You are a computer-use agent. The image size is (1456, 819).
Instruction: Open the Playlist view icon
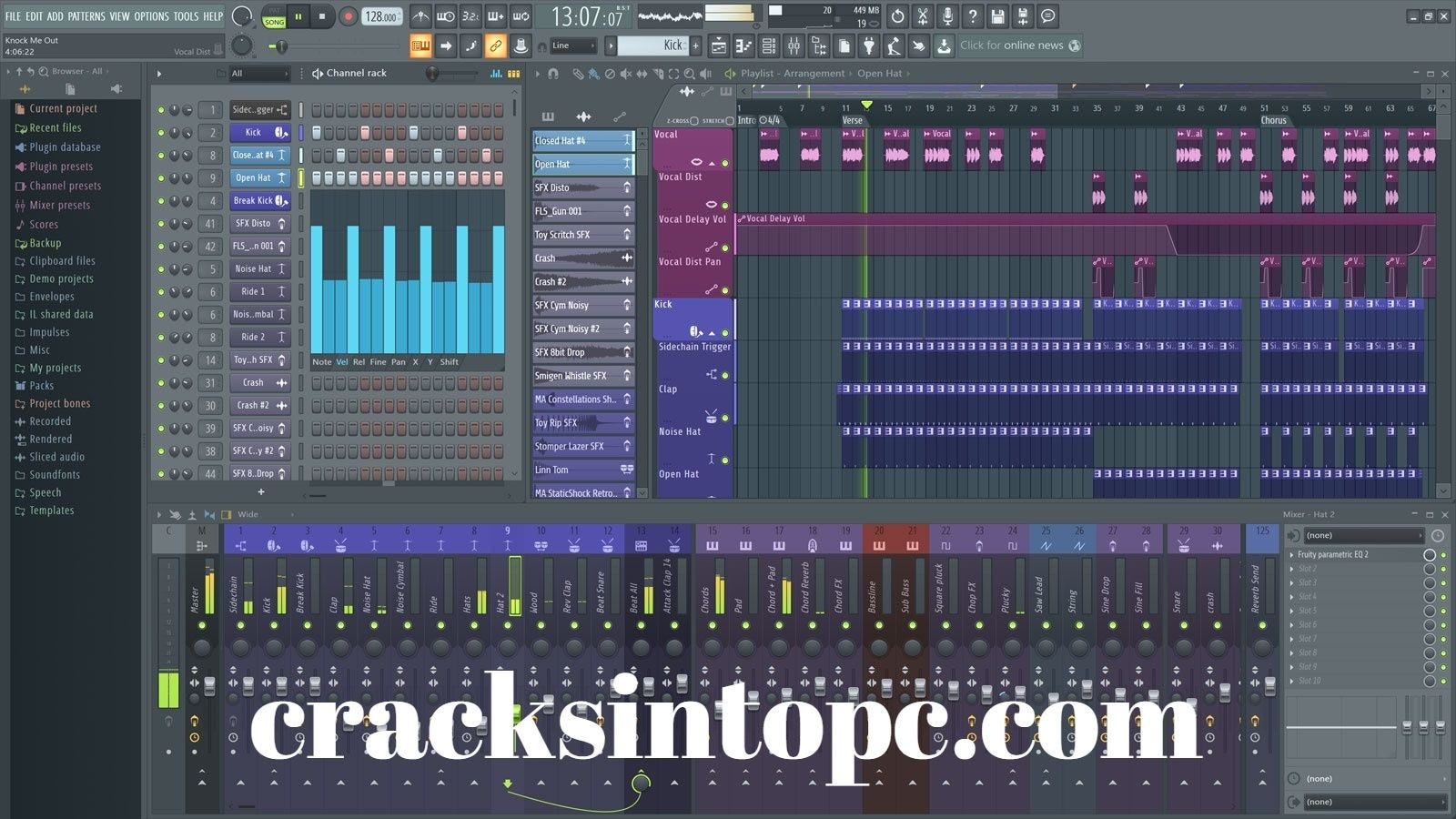pyautogui.click(x=719, y=45)
